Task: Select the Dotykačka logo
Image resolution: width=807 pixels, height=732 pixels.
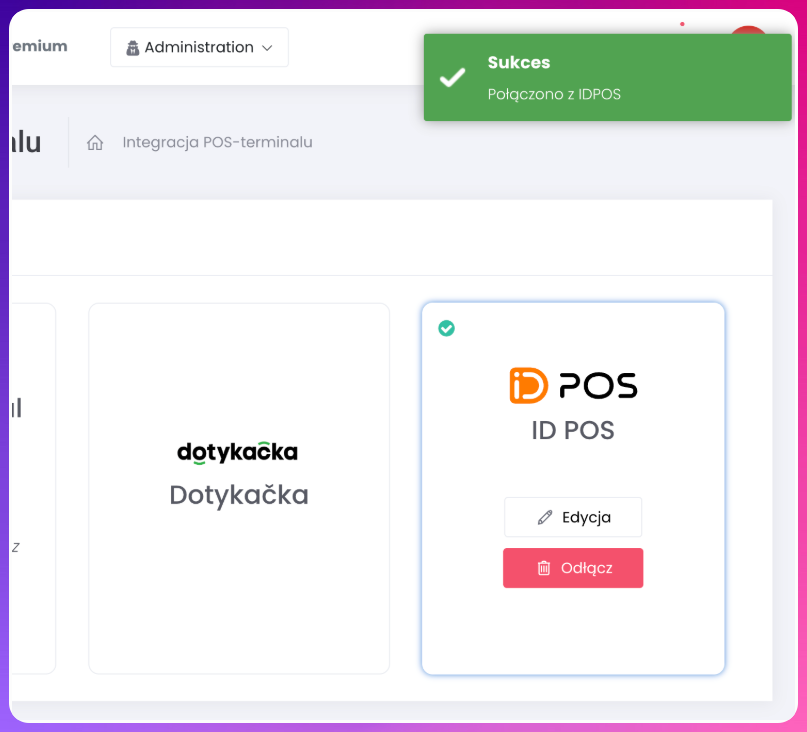Action: pos(238,451)
